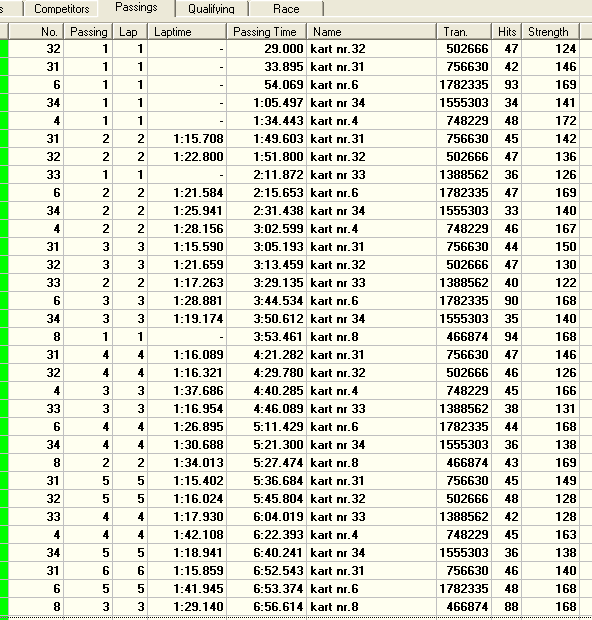This screenshot has height=620, width=592.
Task: Sort by the Lap column header
Action: coord(130,32)
